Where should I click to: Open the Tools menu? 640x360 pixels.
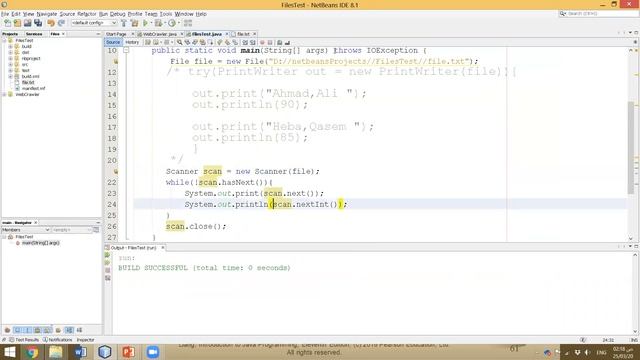tap(166, 14)
